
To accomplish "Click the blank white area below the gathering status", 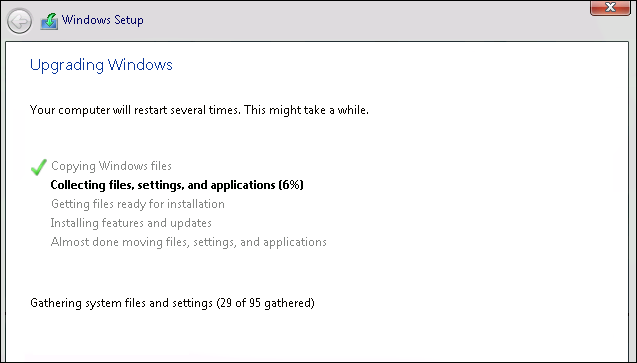I will tap(317, 337).
